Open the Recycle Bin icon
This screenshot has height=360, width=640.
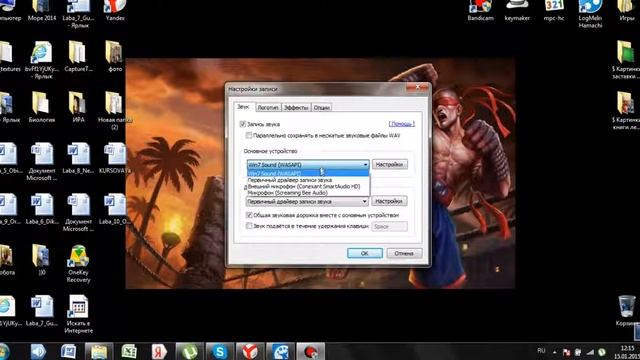click(x=627, y=311)
